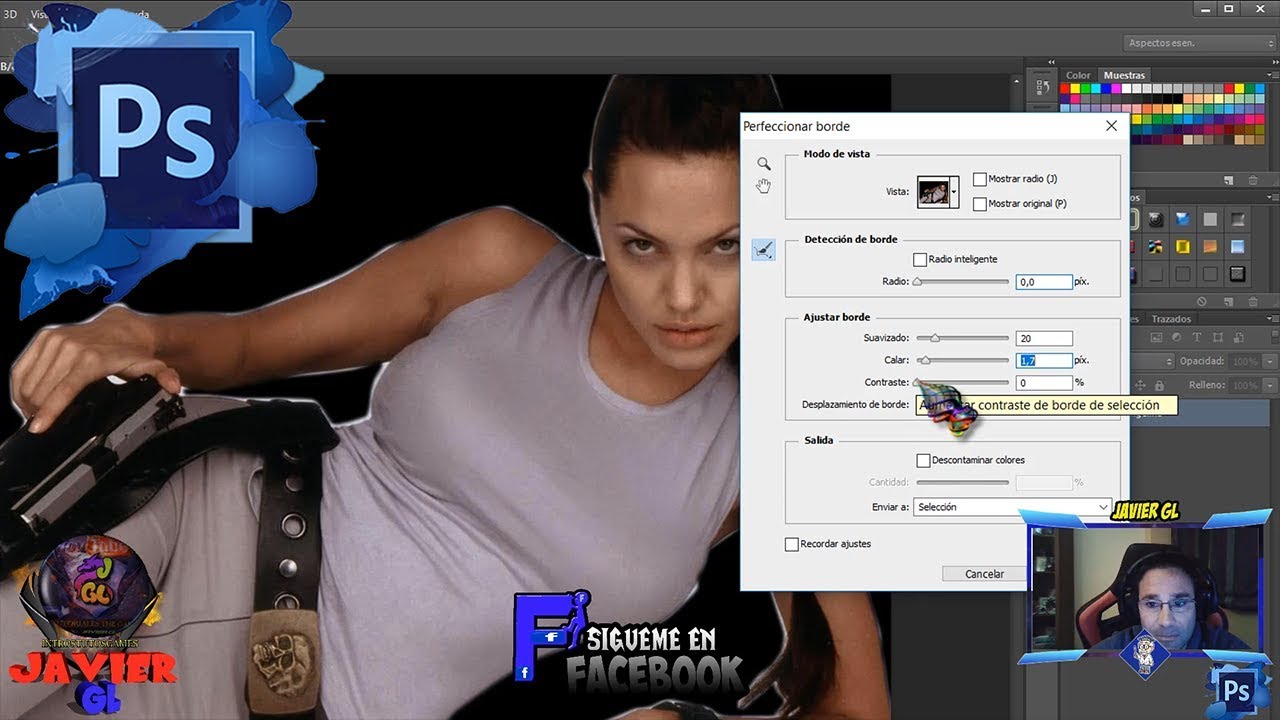The image size is (1280, 720).
Task: Select the Hand tool in Perfeccionar borde
Action: tap(764, 186)
